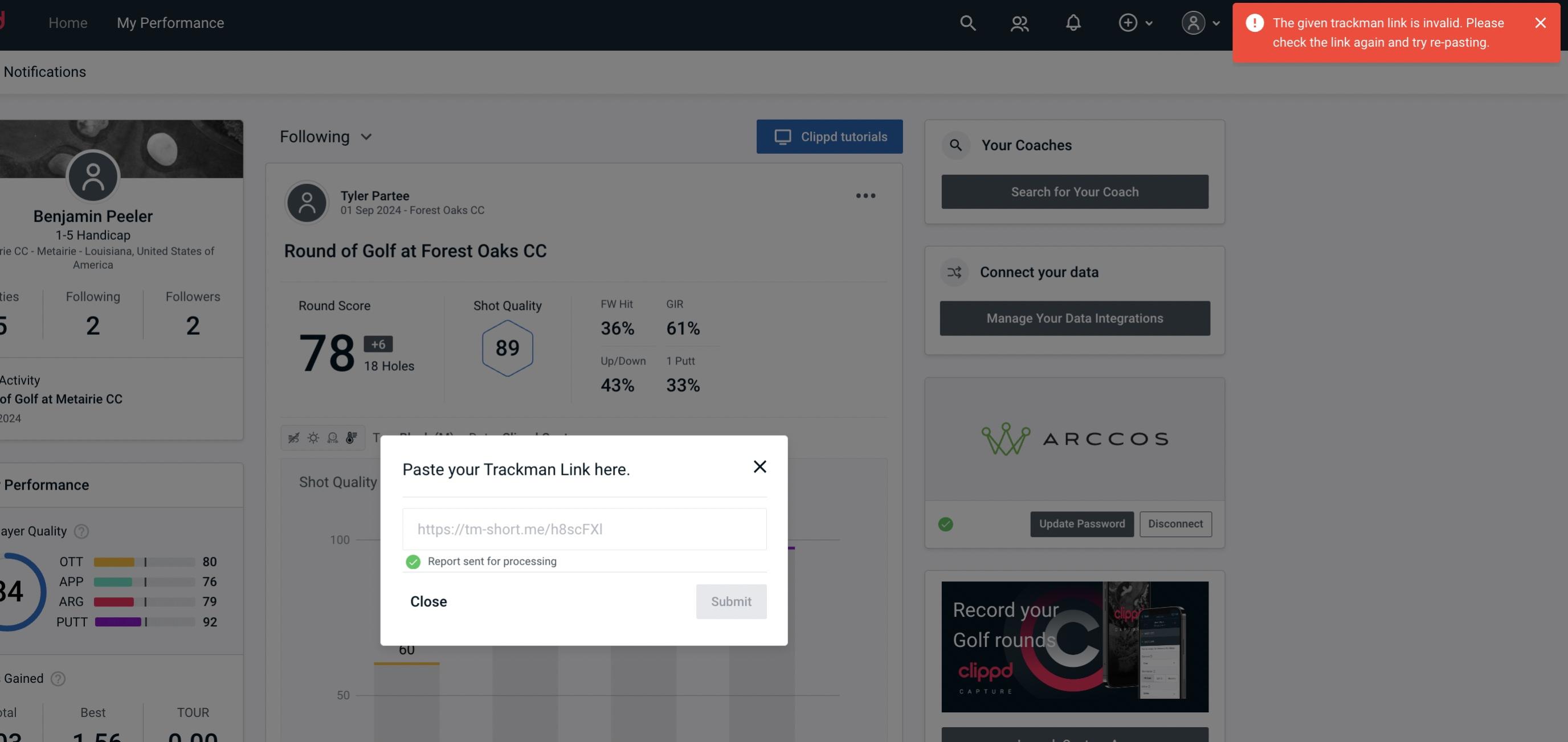Click the people/community icon in navbar
1568x742 pixels.
(1019, 22)
